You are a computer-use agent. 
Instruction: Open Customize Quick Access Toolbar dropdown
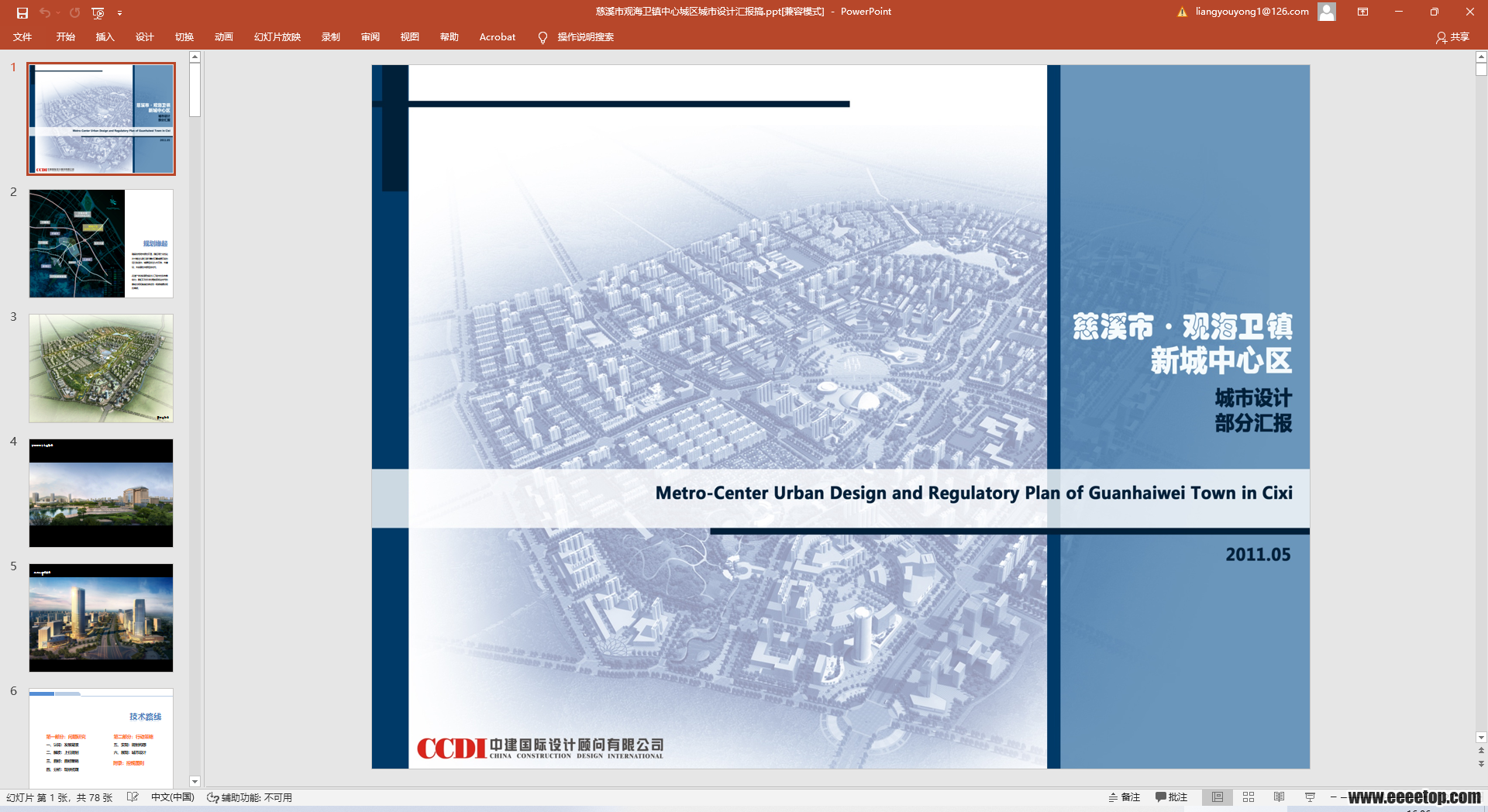pos(119,12)
